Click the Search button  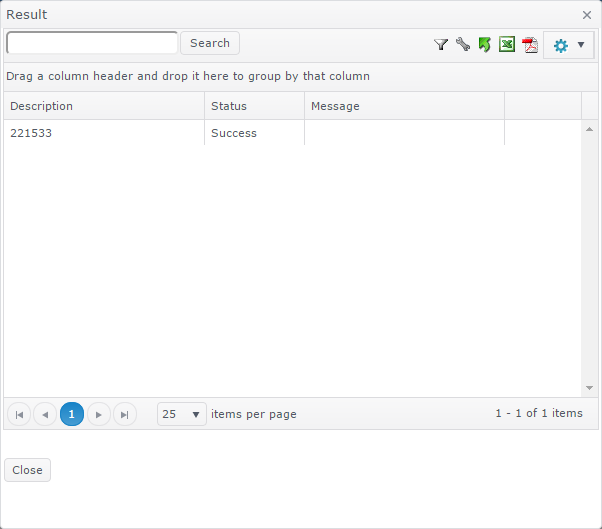210,43
